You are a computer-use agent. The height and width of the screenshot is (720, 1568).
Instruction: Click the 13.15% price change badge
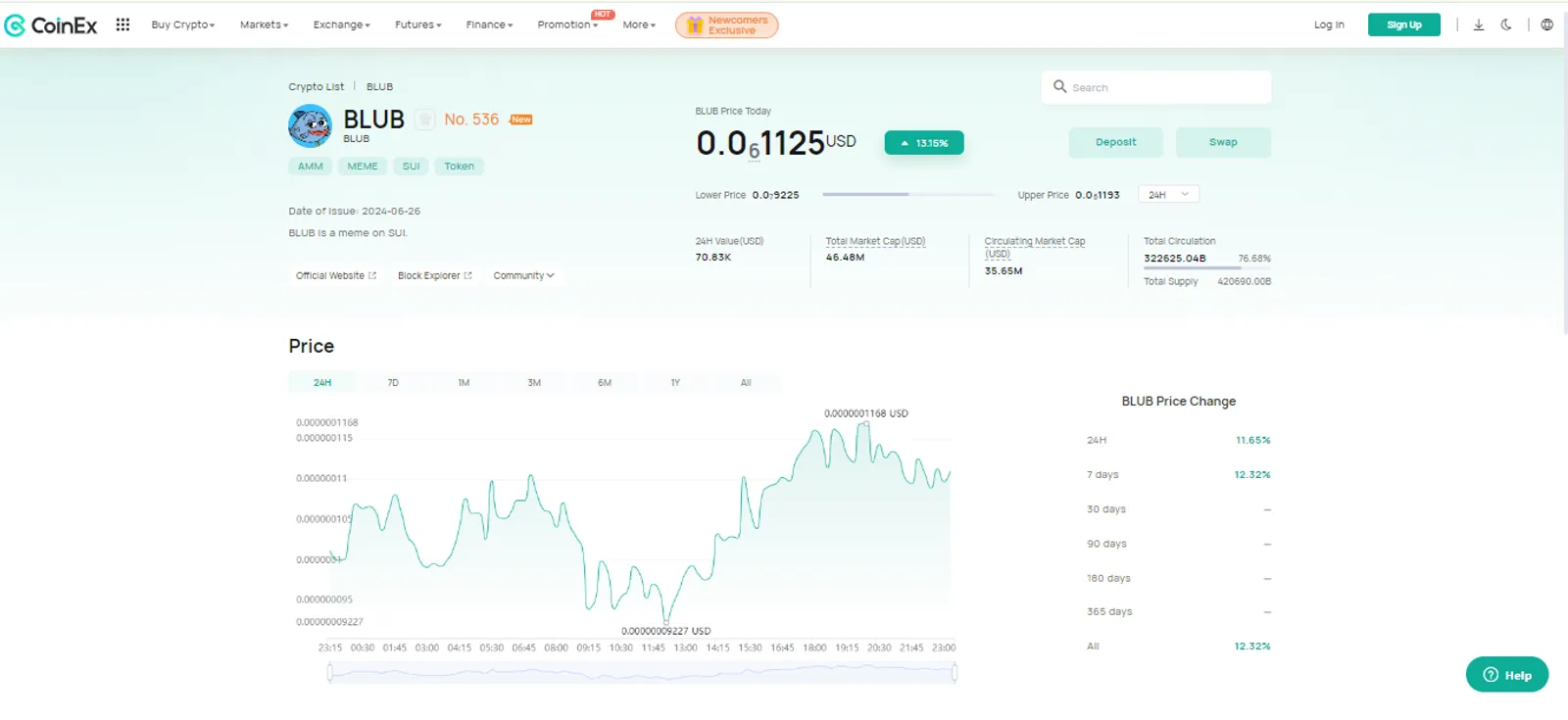tap(924, 143)
